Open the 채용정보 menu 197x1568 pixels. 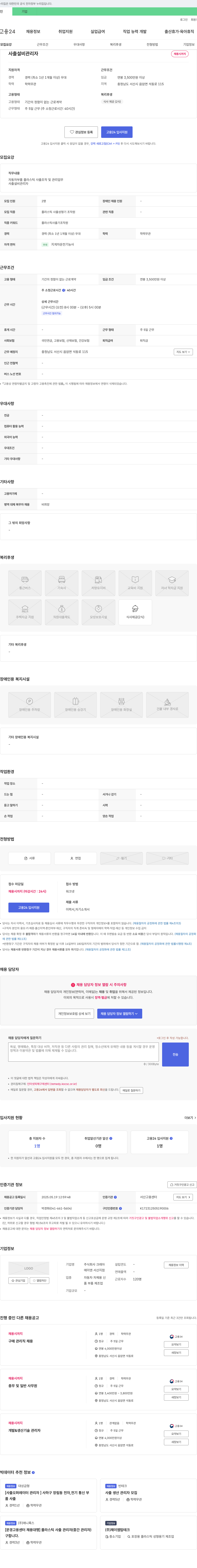pyautogui.click(x=33, y=32)
